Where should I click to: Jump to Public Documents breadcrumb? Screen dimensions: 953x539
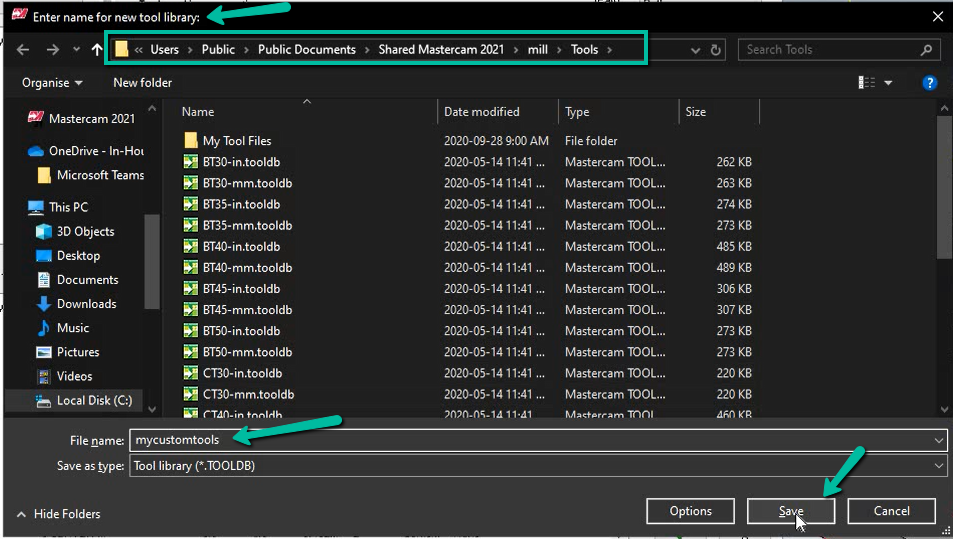coord(307,50)
